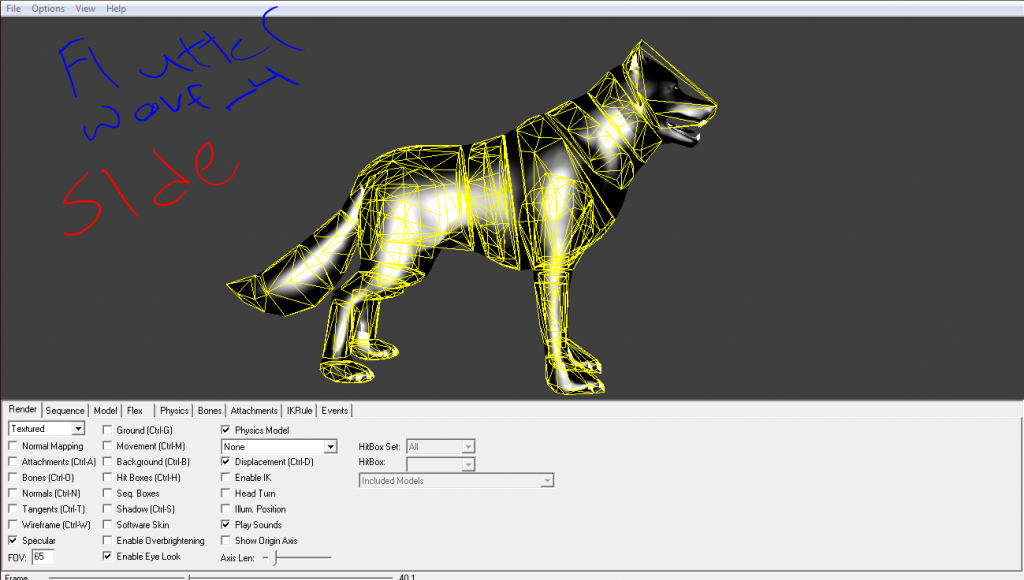Open the Events tab

coord(335,410)
